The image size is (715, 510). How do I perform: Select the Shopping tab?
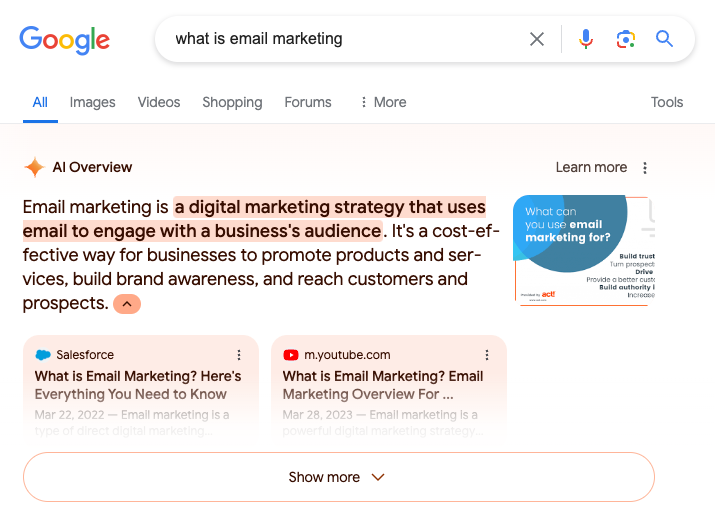232,102
